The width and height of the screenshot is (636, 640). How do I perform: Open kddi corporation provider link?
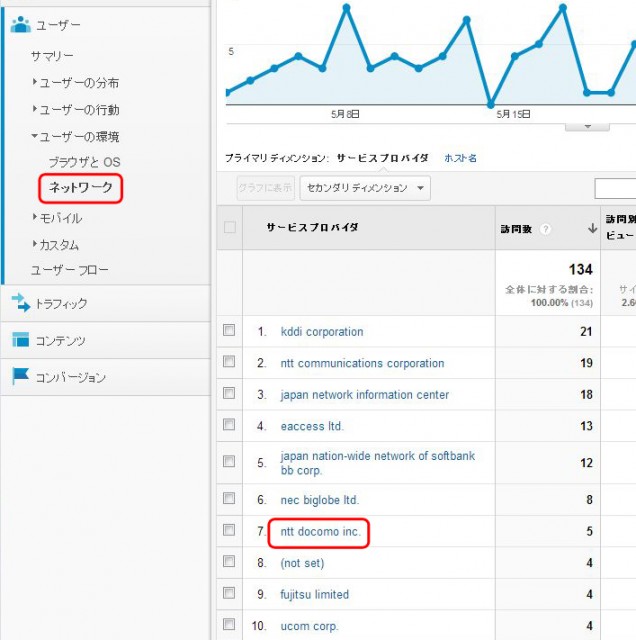pyautogui.click(x=322, y=332)
